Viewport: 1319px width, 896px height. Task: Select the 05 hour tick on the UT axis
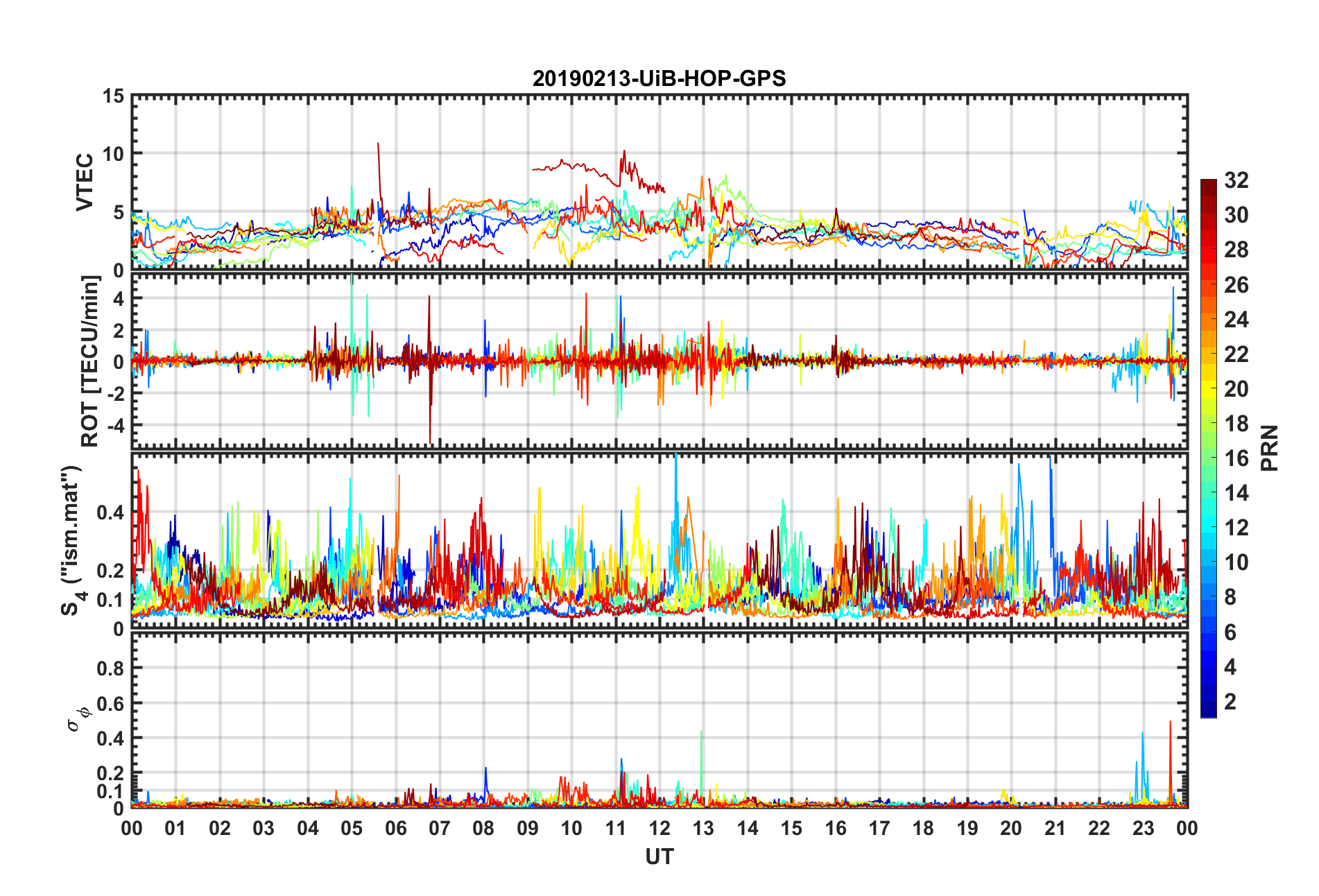(352, 828)
